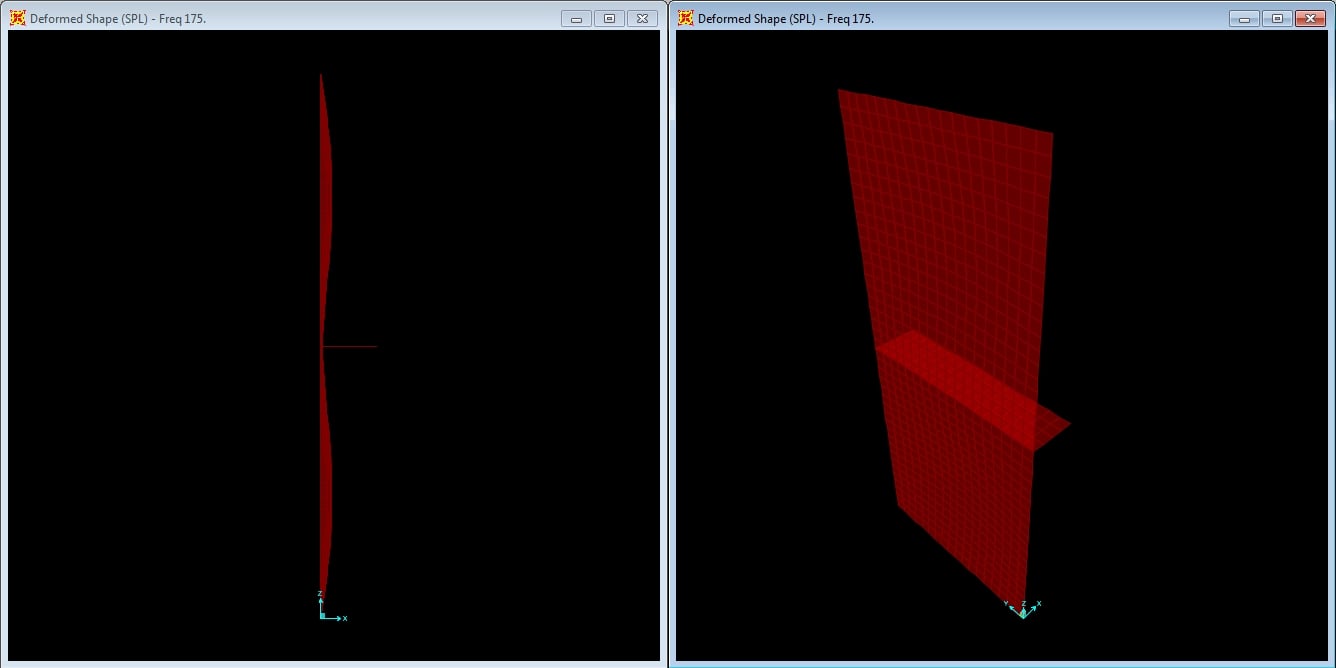Maximize the right Deformed Shape window
Screen dimensions: 1336x668
point(1277,18)
